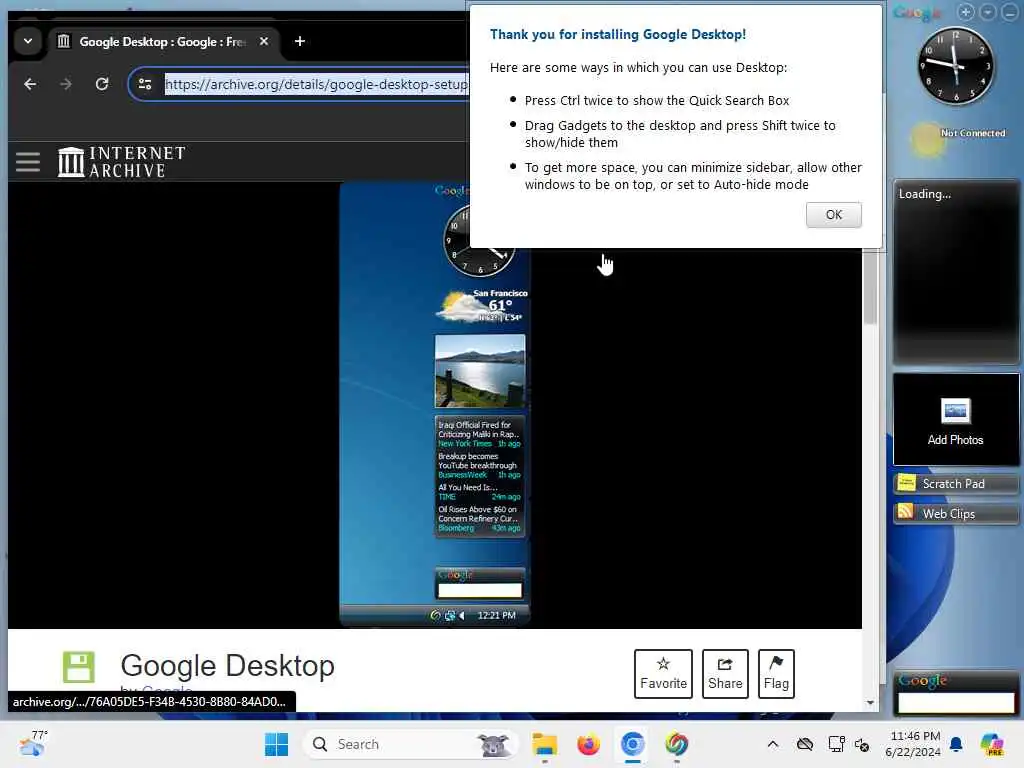Share the Google Desktop item
Screen dimensions: 1024x768
click(x=725, y=673)
